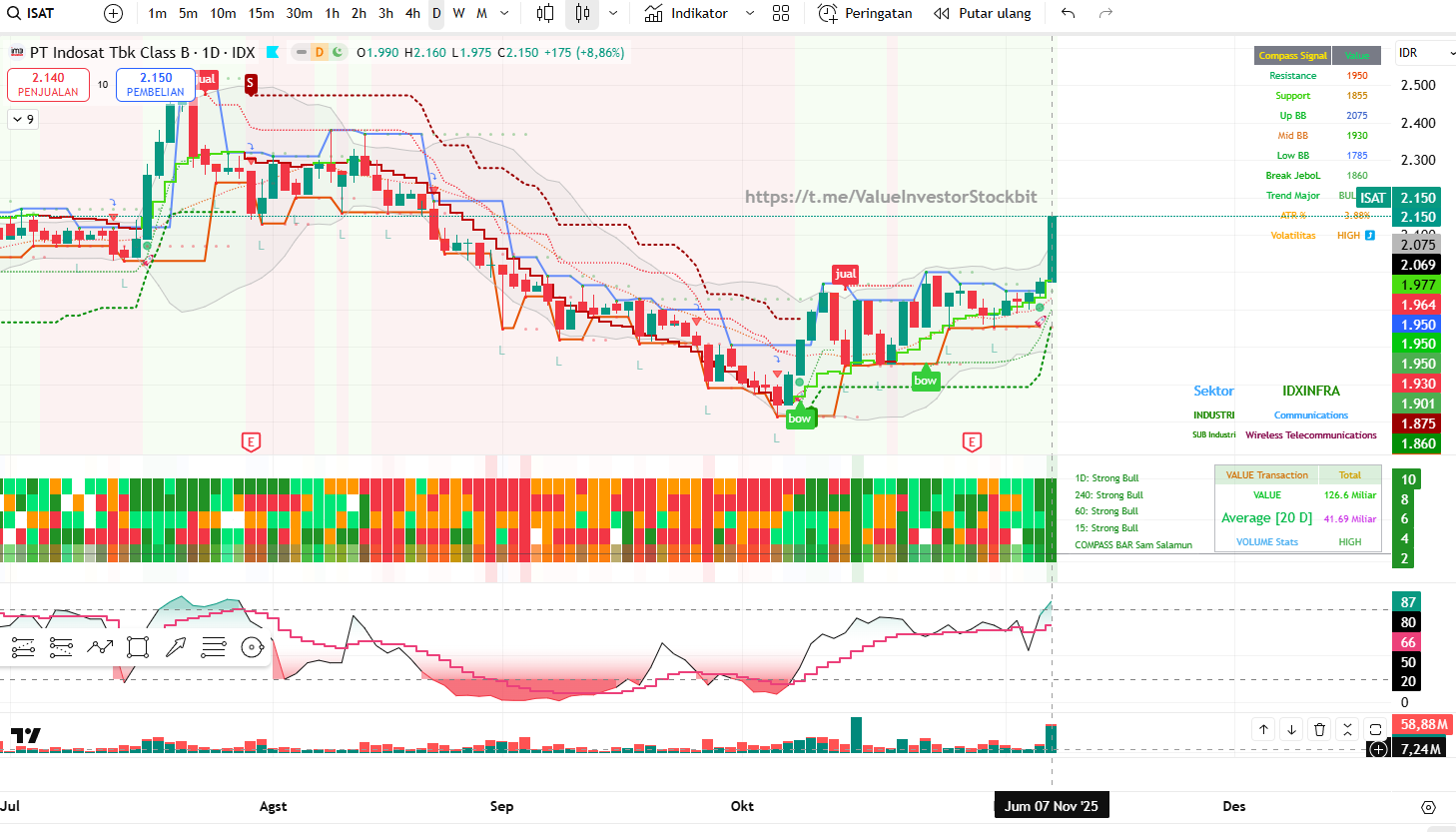Select the M monthly timeframe
Viewport: 1456px width, 832px height.
482,13
